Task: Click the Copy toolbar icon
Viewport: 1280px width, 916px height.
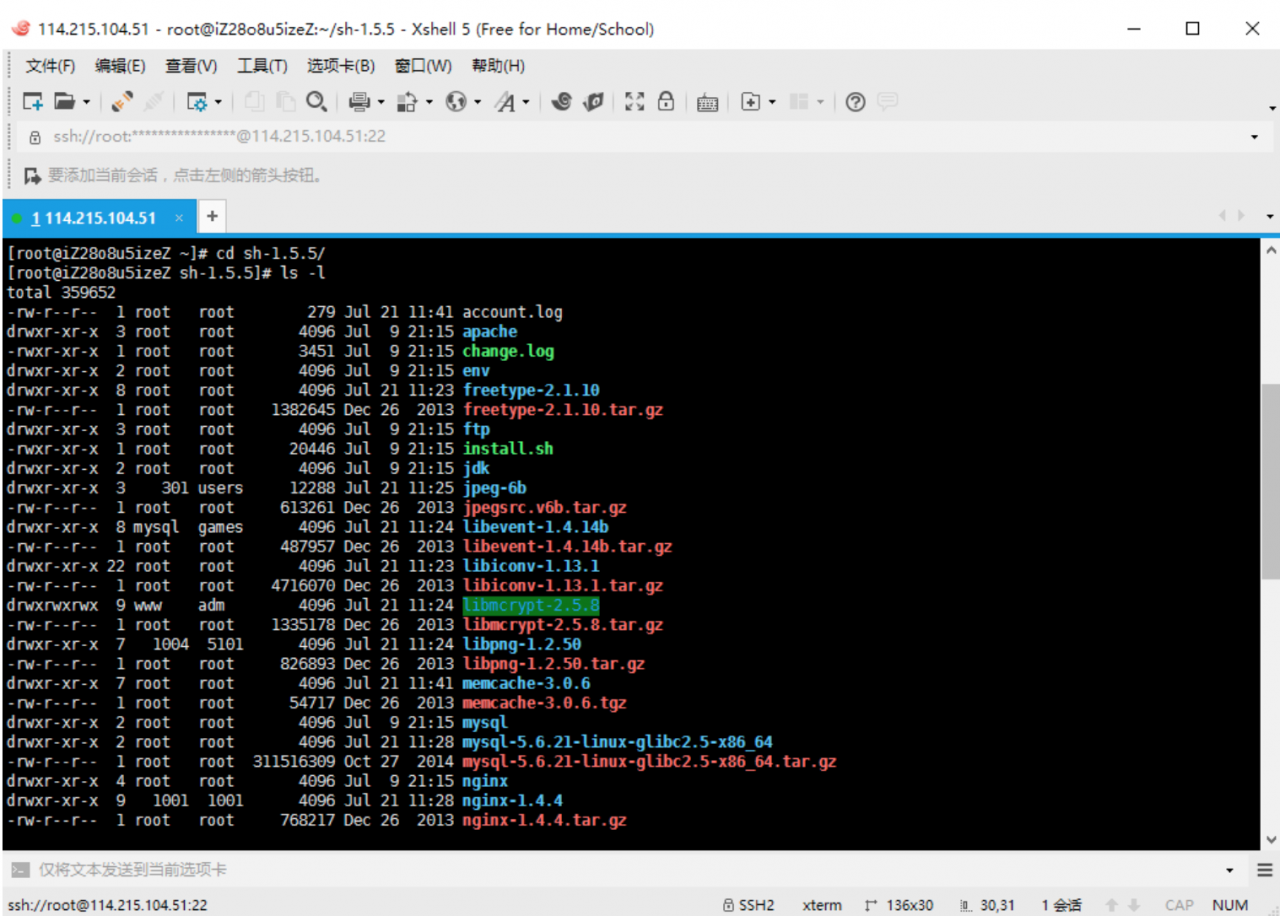Action: (254, 102)
